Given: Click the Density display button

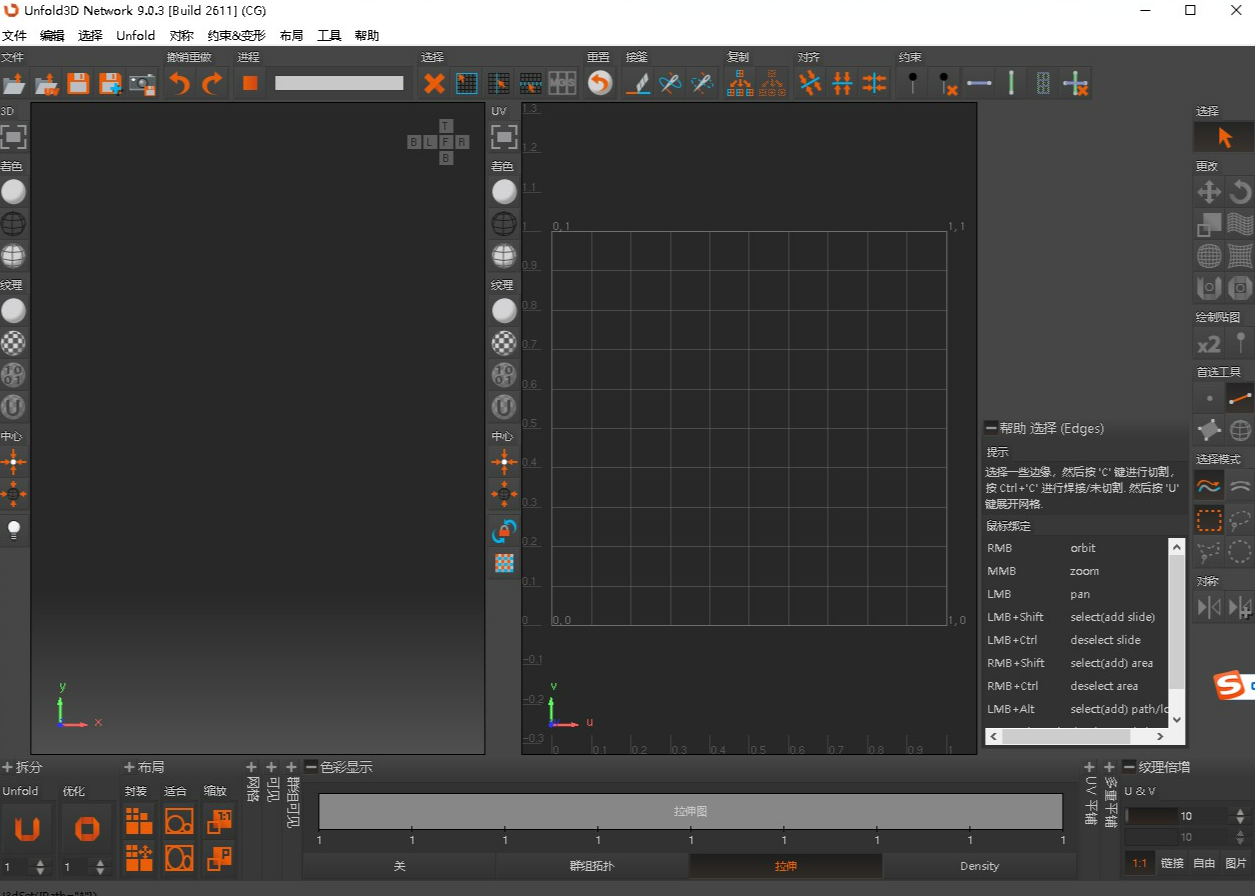Looking at the screenshot, I should [979, 866].
